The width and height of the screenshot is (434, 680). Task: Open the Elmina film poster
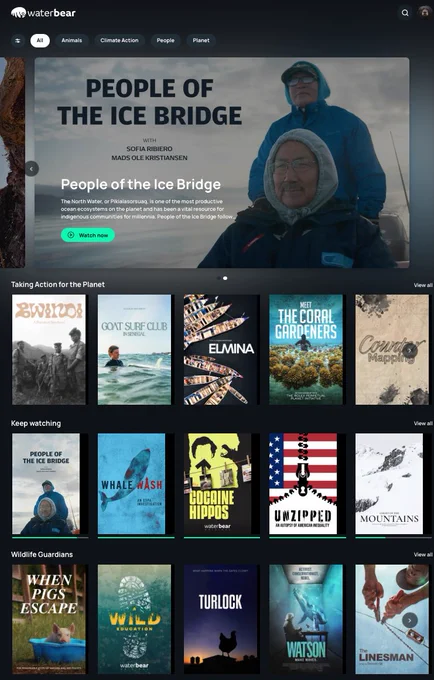coord(220,350)
